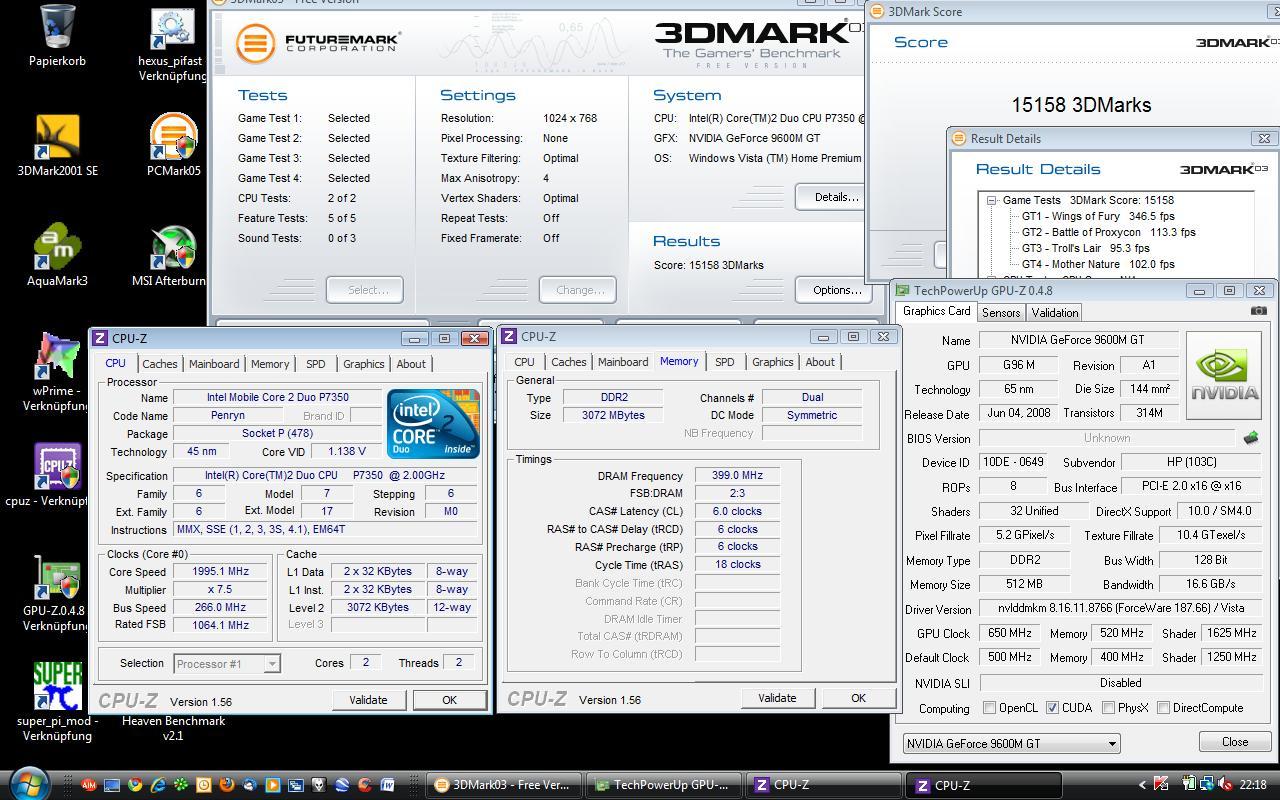This screenshot has width=1280, height=800.
Task: Click the muted volume tray icon
Action: coord(1226,785)
